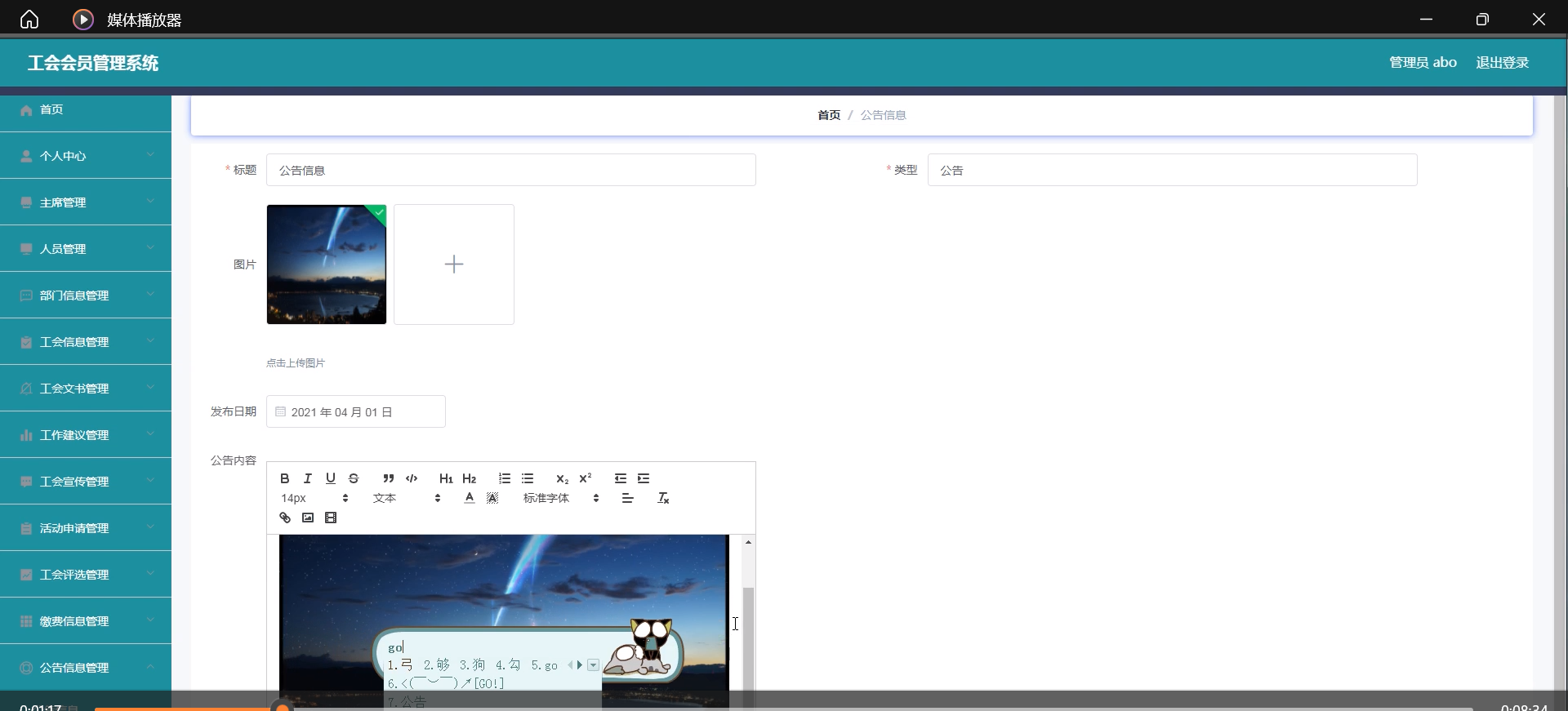Increase indent in editor

(644, 478)
